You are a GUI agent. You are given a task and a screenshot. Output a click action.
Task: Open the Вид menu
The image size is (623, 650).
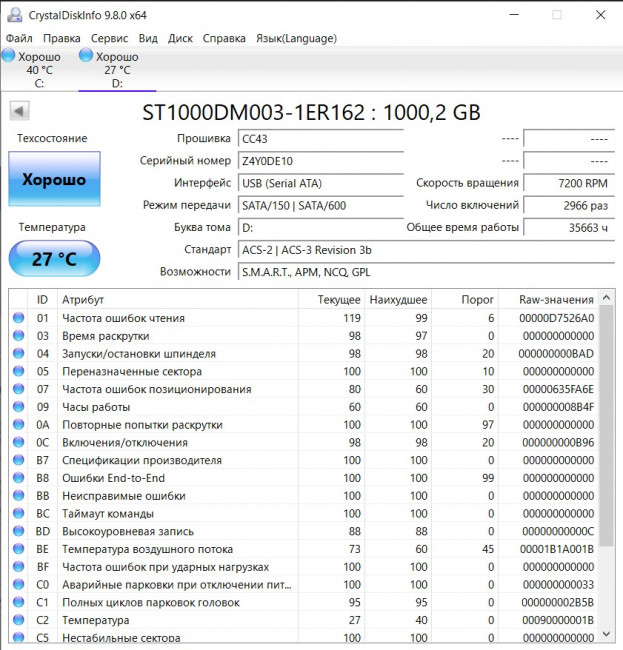[x=148, y=39]
